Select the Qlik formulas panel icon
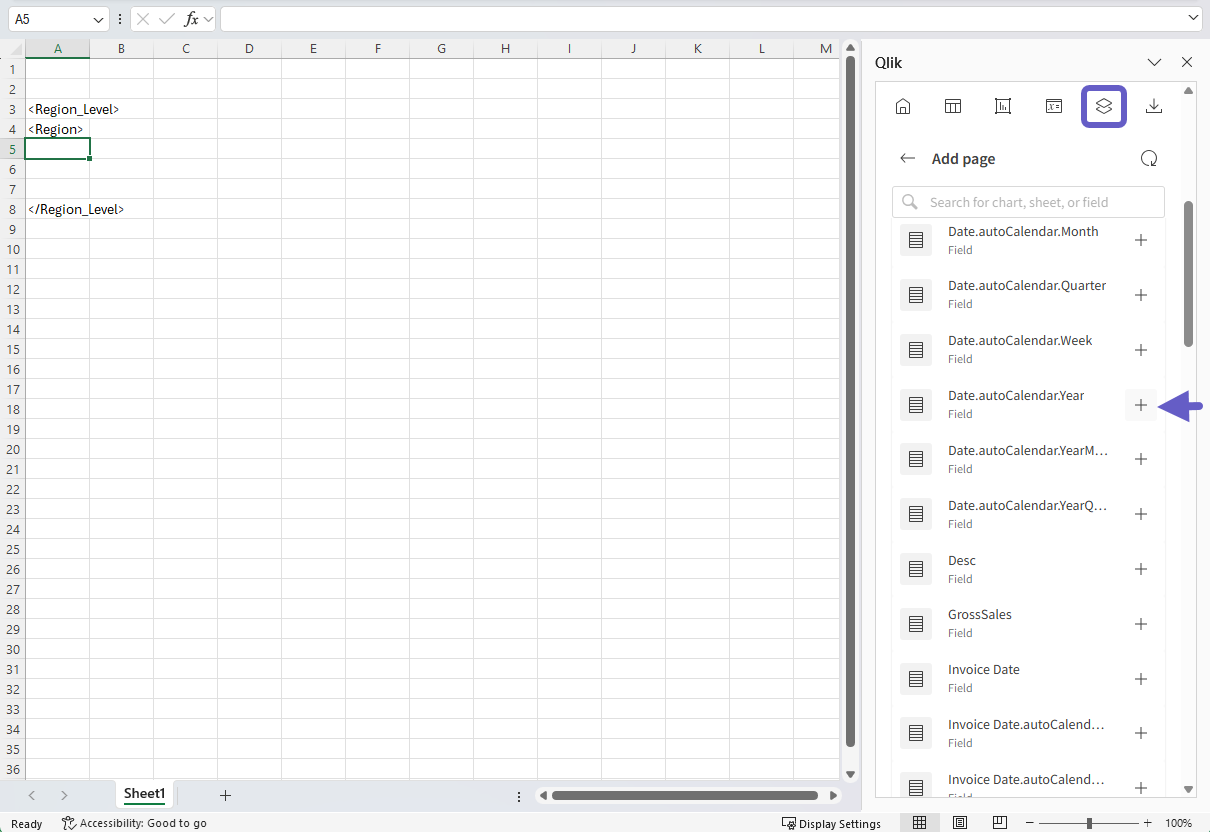The width and height of the screenshot is (1210, 832). pyautogui.click(x=1053, y=106)
